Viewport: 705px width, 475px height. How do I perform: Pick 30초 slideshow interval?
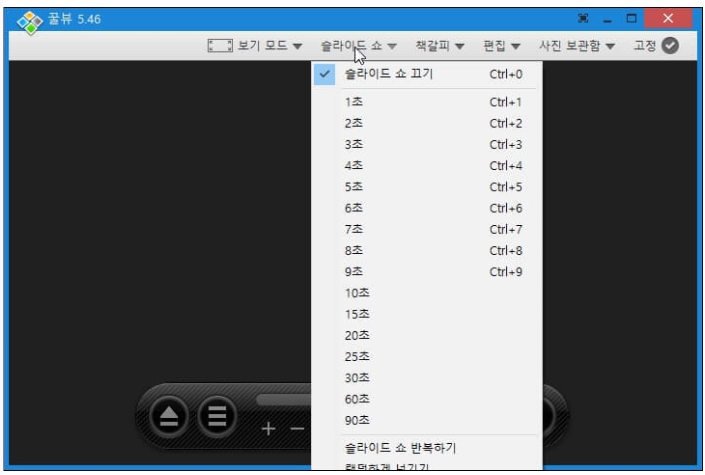click(x=427, y=378)
